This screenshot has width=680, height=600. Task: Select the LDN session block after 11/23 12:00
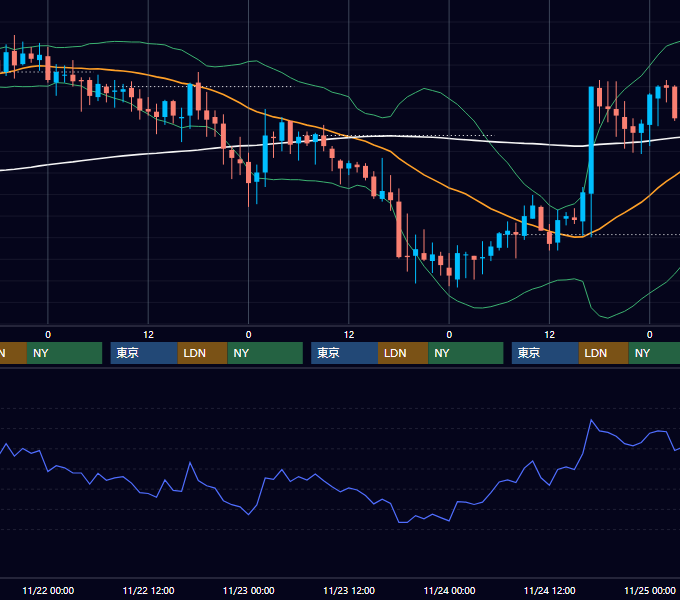coord(403,353)
